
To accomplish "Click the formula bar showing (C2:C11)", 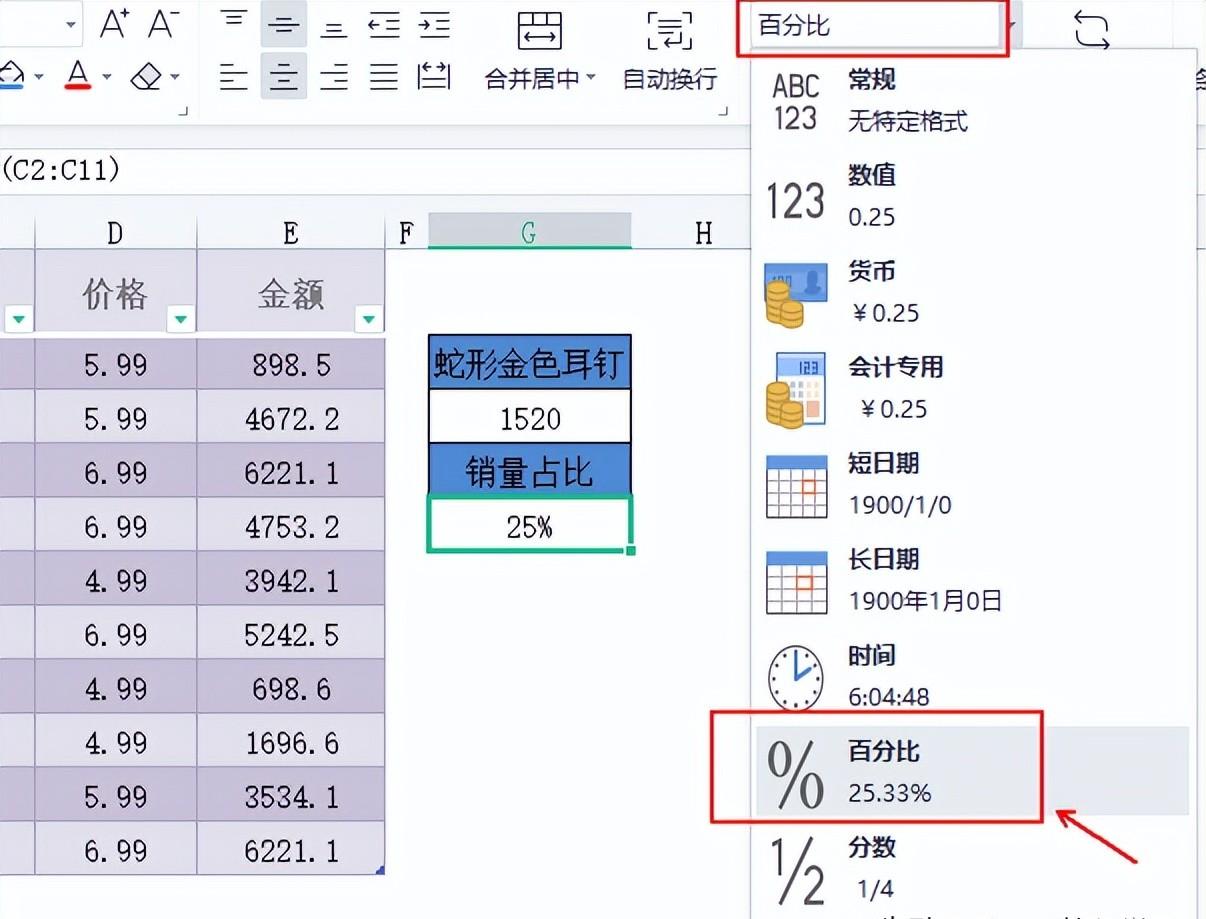I will point(375,170).
